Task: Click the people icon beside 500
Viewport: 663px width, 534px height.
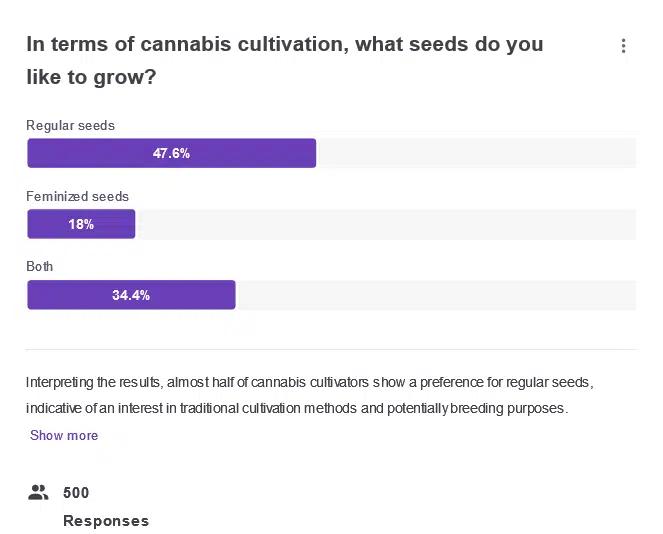Action: point(39,492)
